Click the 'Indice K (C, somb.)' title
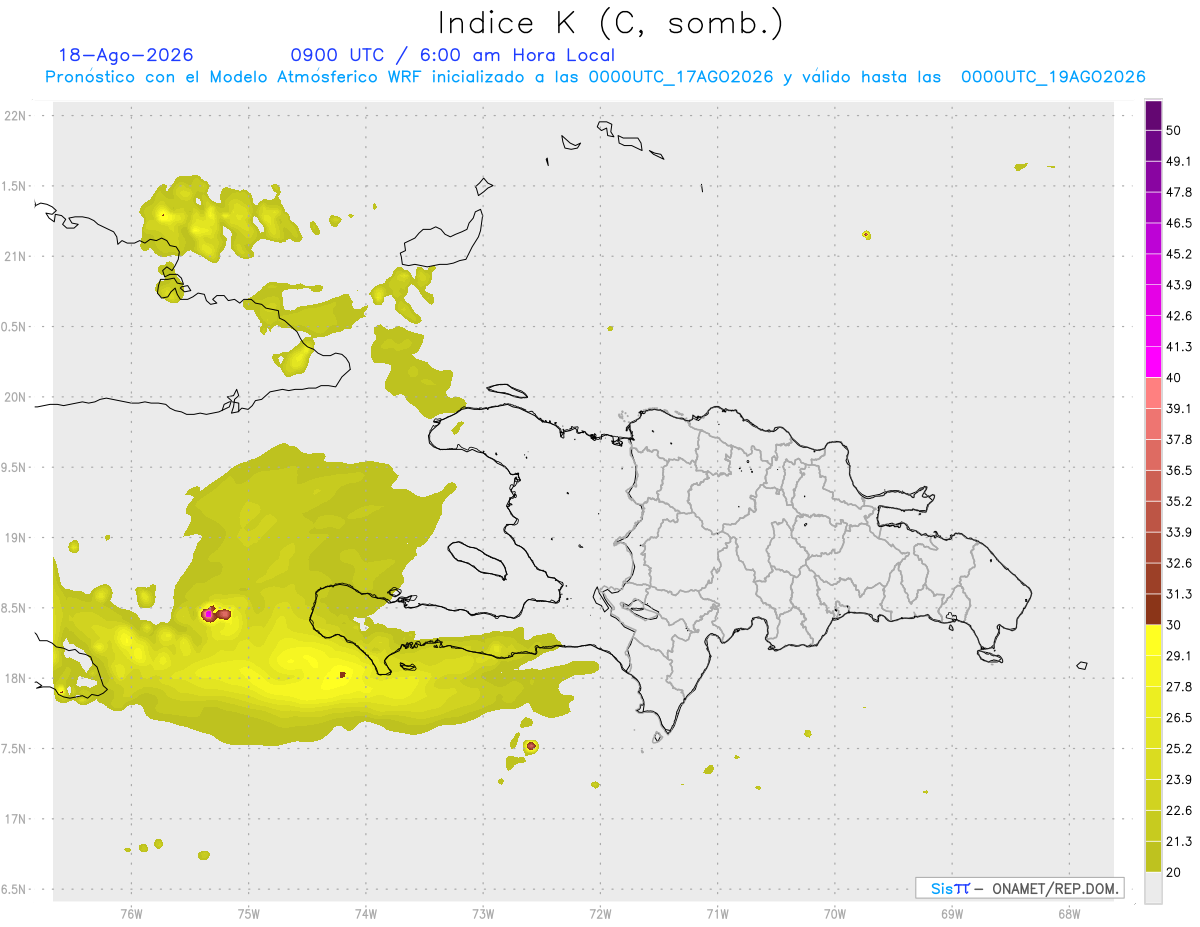The image size is (1200, 927). [x=611, y=24]
